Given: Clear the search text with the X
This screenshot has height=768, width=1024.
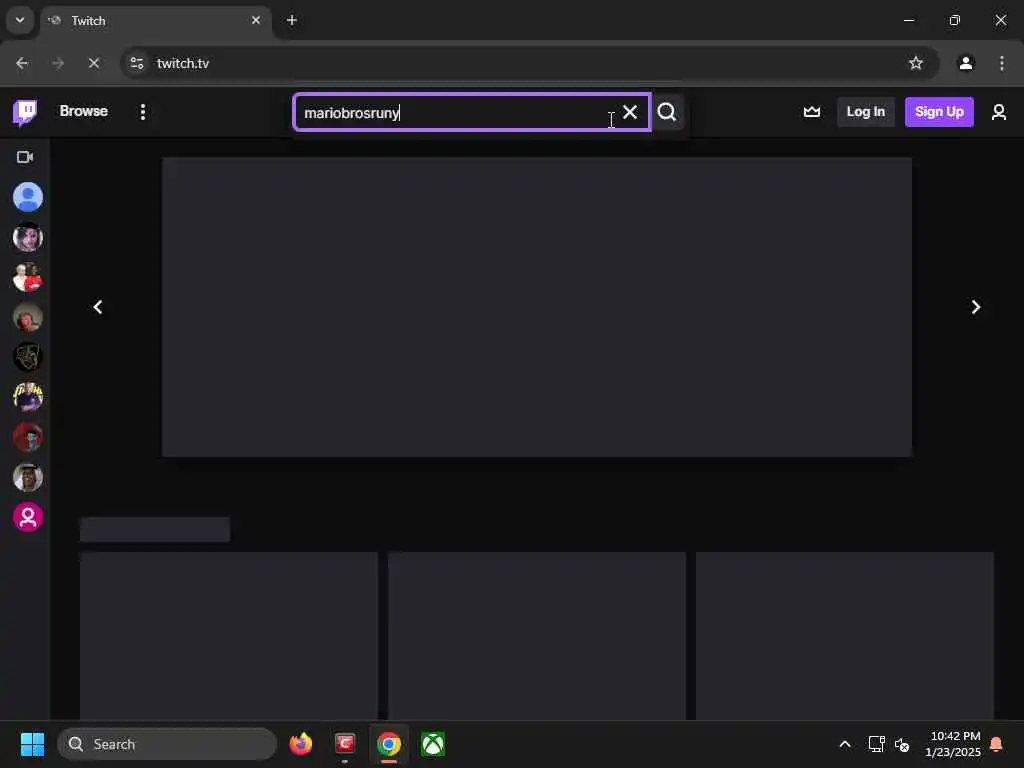Looking at the screenshot, I should (x=630, y=112).
